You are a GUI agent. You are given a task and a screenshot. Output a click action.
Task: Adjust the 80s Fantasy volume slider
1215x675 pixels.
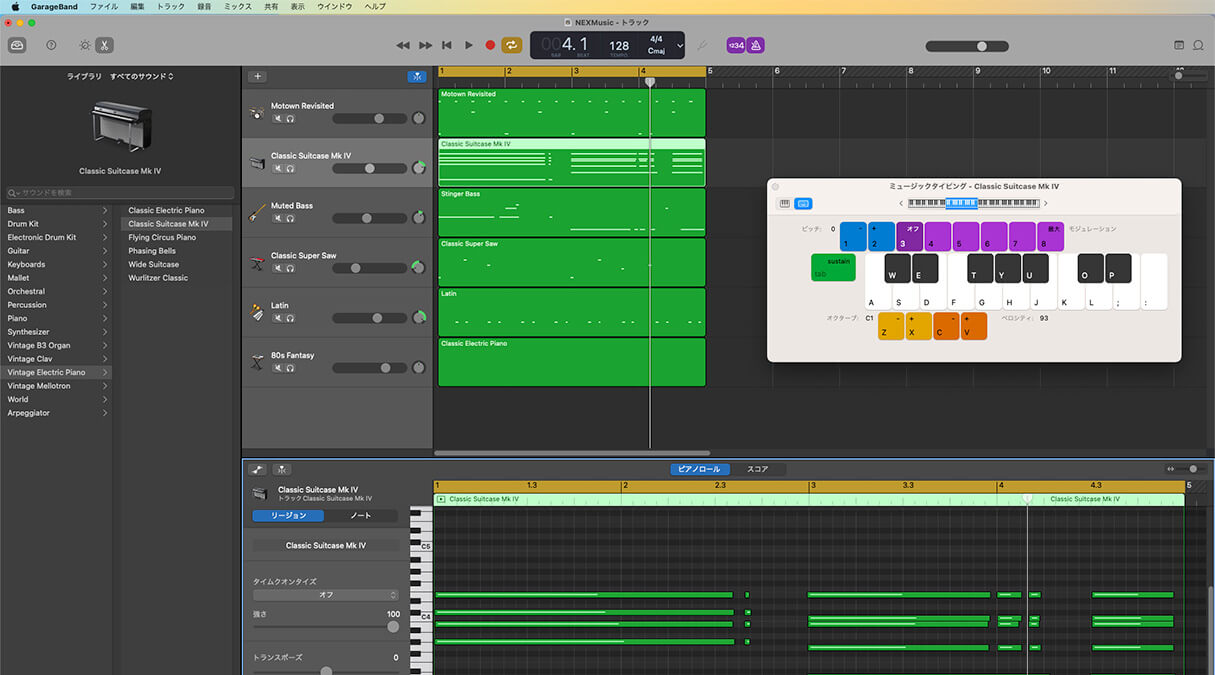[x=385, y=368]
